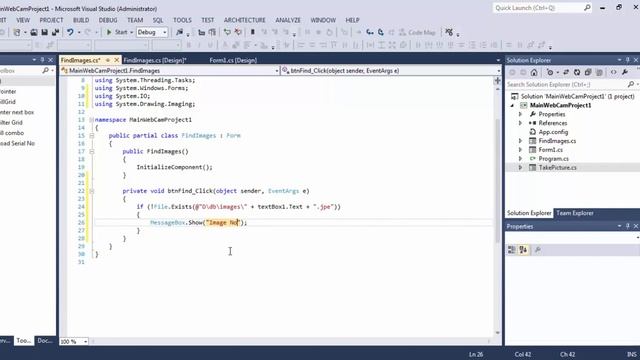The width and height of the screenshot is (640, 360).
Task: Refresh the Solution Explorer
Action: click(577, 73)
